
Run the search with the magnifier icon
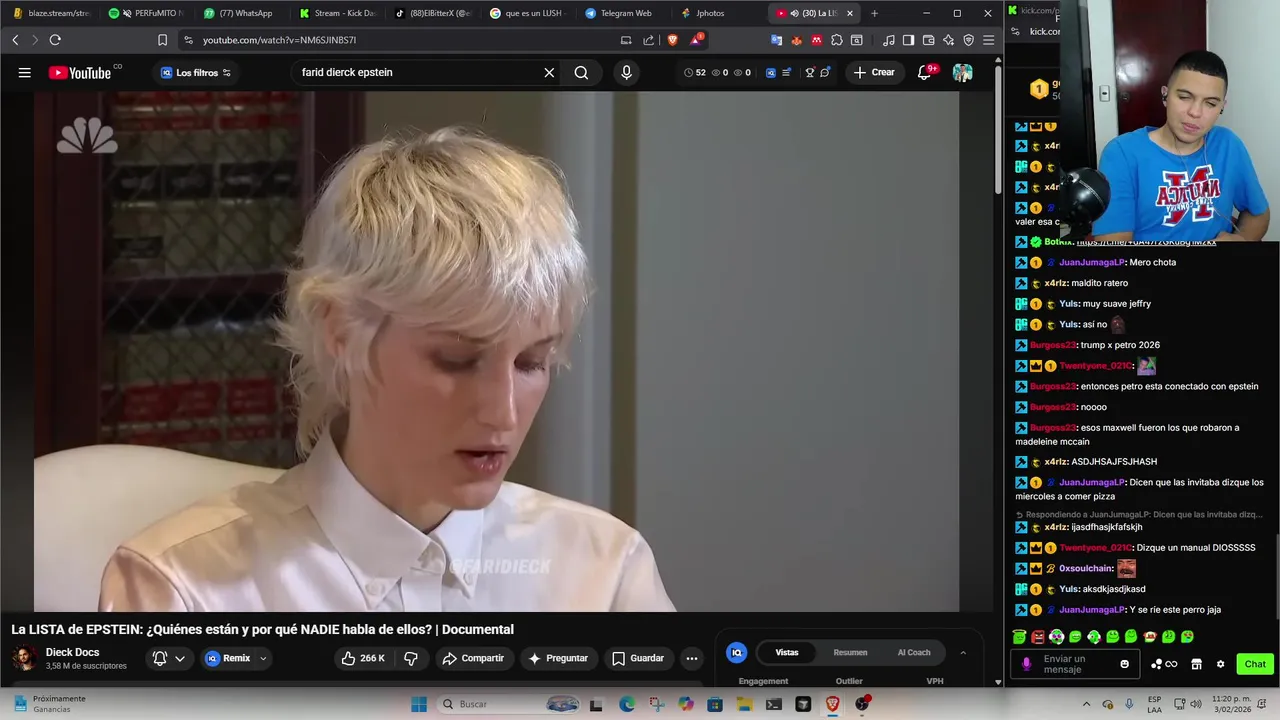[x=581, y=72]
